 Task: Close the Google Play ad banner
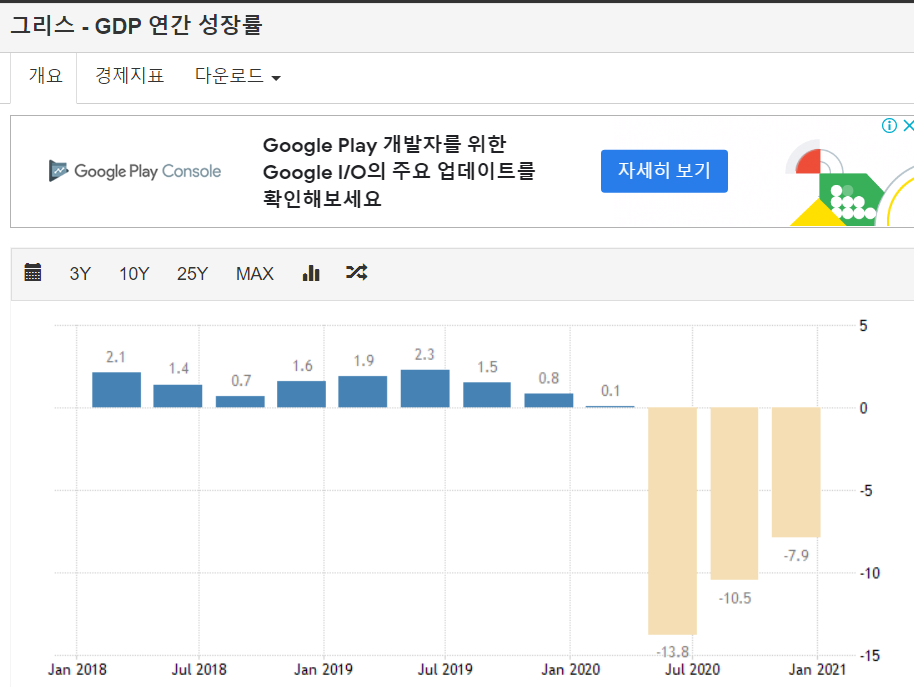tap(908, 125)
